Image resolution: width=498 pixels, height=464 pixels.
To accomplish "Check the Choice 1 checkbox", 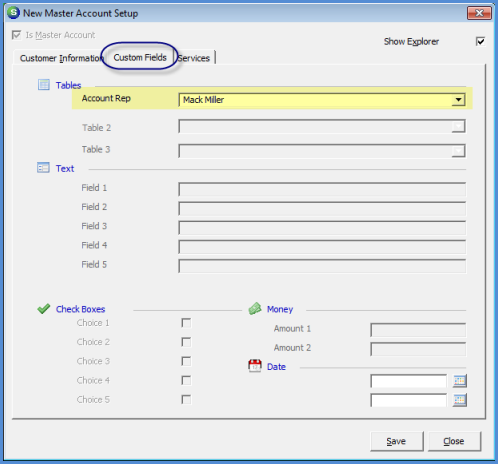I will [186, 323].
